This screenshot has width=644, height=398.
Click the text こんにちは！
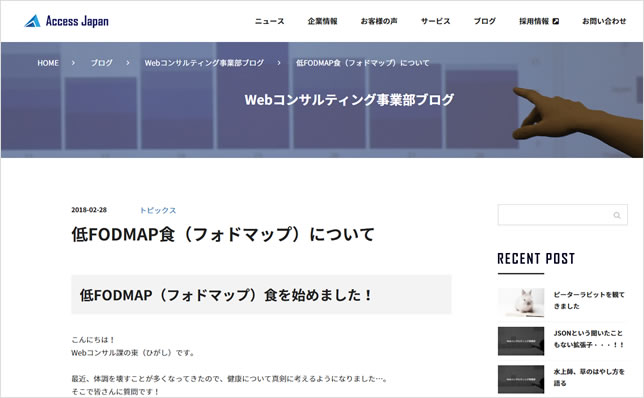[x=93, y=340]
